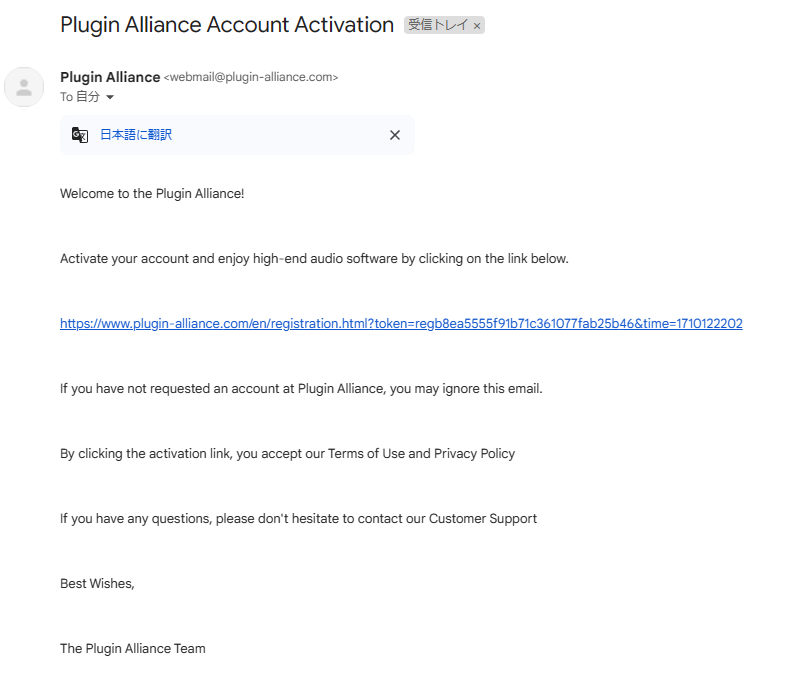Click the may ignore this email sentence
The height and width of the screenshot is (674, 786).
pos(301,389)
